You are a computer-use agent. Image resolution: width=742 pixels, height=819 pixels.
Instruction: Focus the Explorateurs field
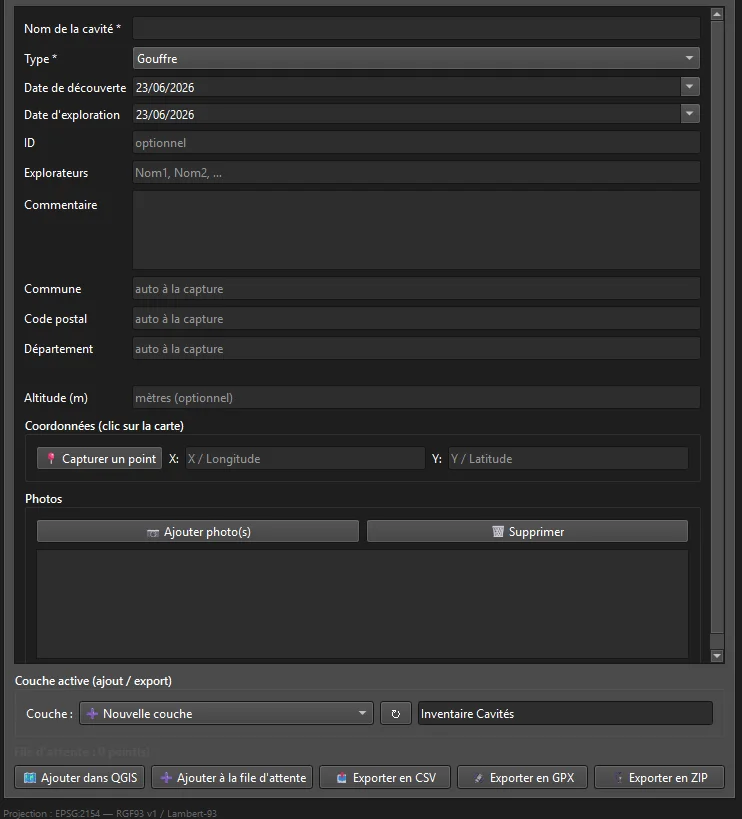point(416,172)
